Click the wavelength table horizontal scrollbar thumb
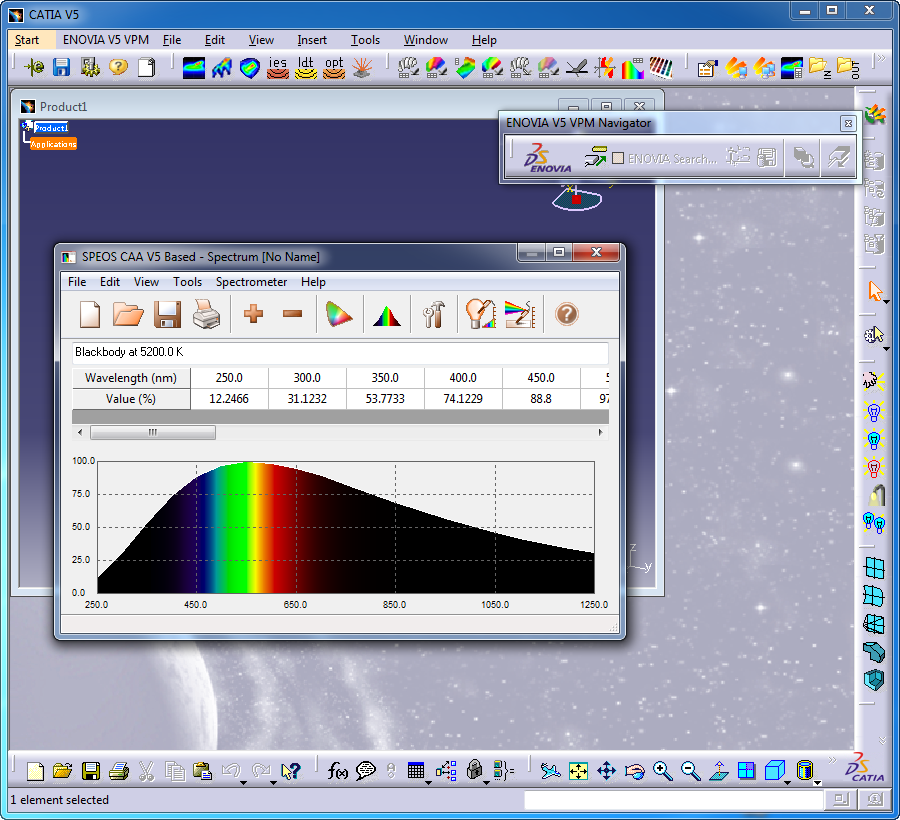Image resolution: width=900 pixels, height=820 pixels. tap(153, 432)
